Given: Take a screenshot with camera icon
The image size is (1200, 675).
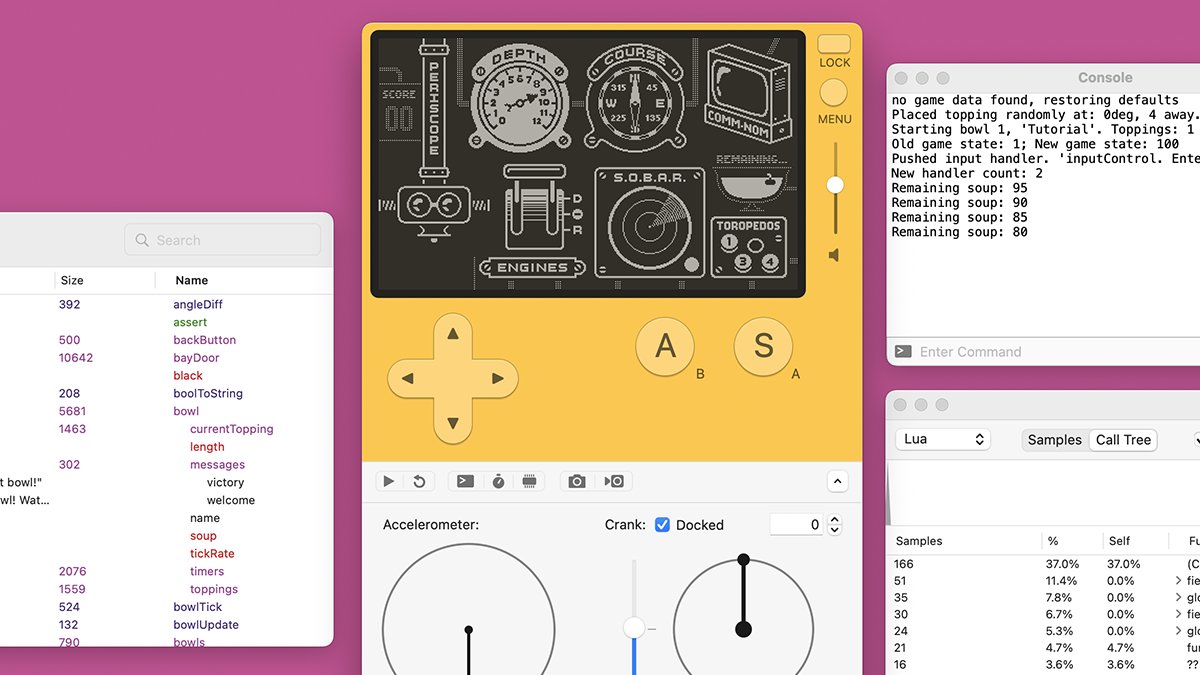Looking at the screenshot, I should 577,481.
